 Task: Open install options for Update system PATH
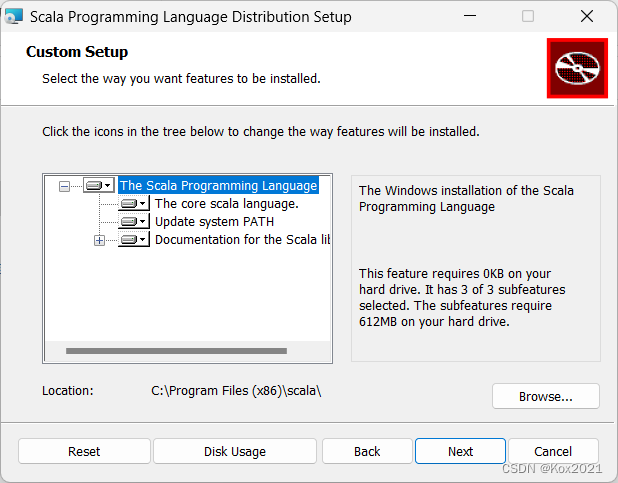coord(134,221)
